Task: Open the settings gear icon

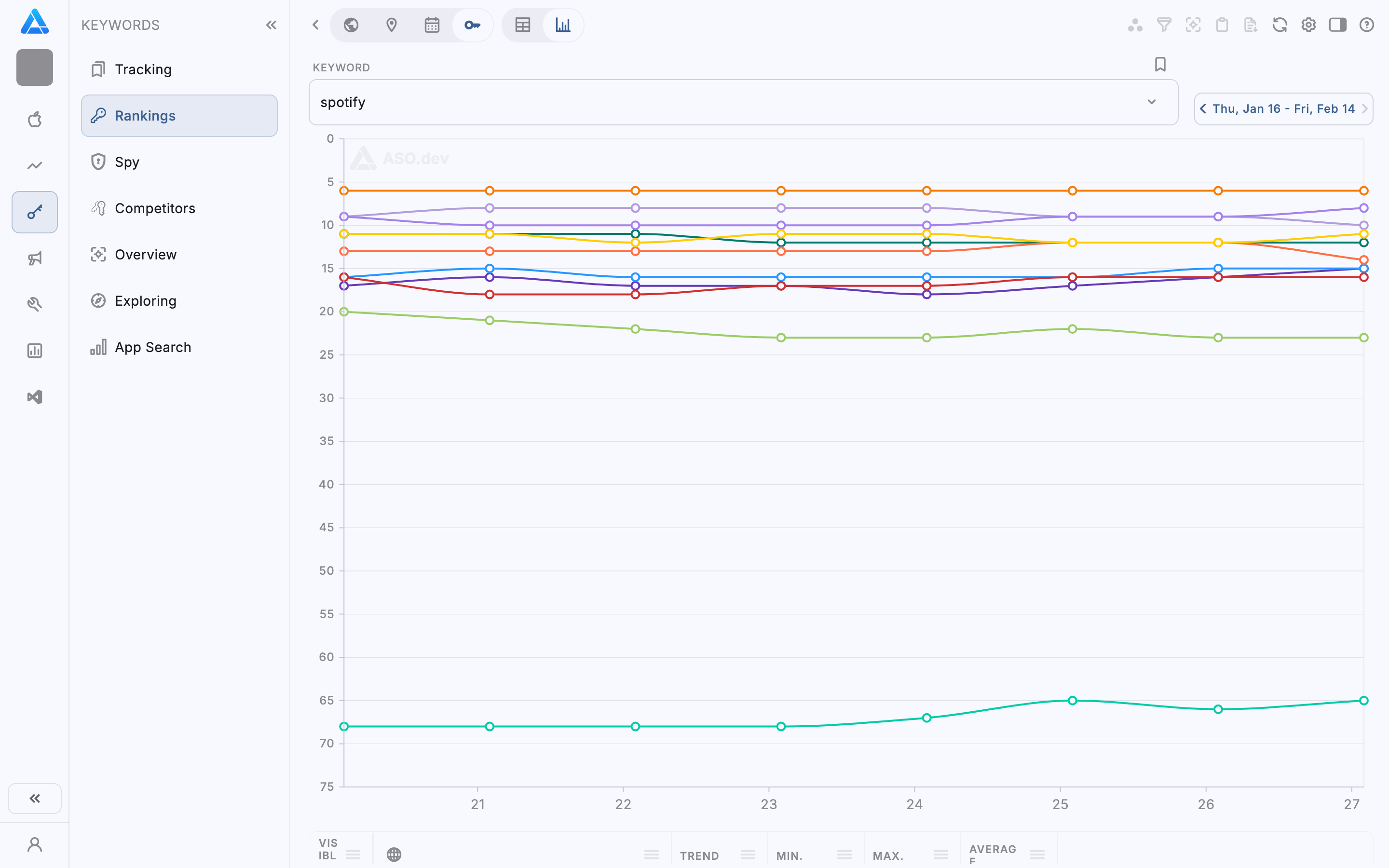Action: 1308,25
